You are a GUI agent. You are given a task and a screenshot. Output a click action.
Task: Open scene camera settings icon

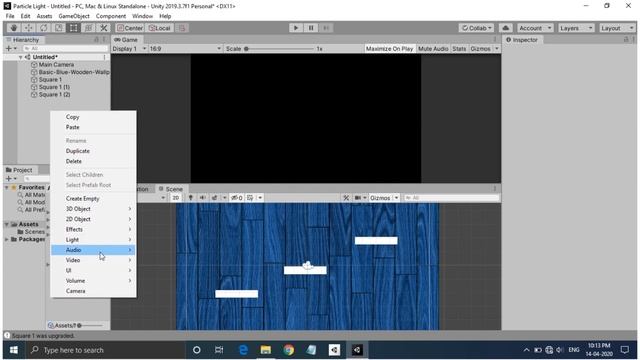coord(358,198)
